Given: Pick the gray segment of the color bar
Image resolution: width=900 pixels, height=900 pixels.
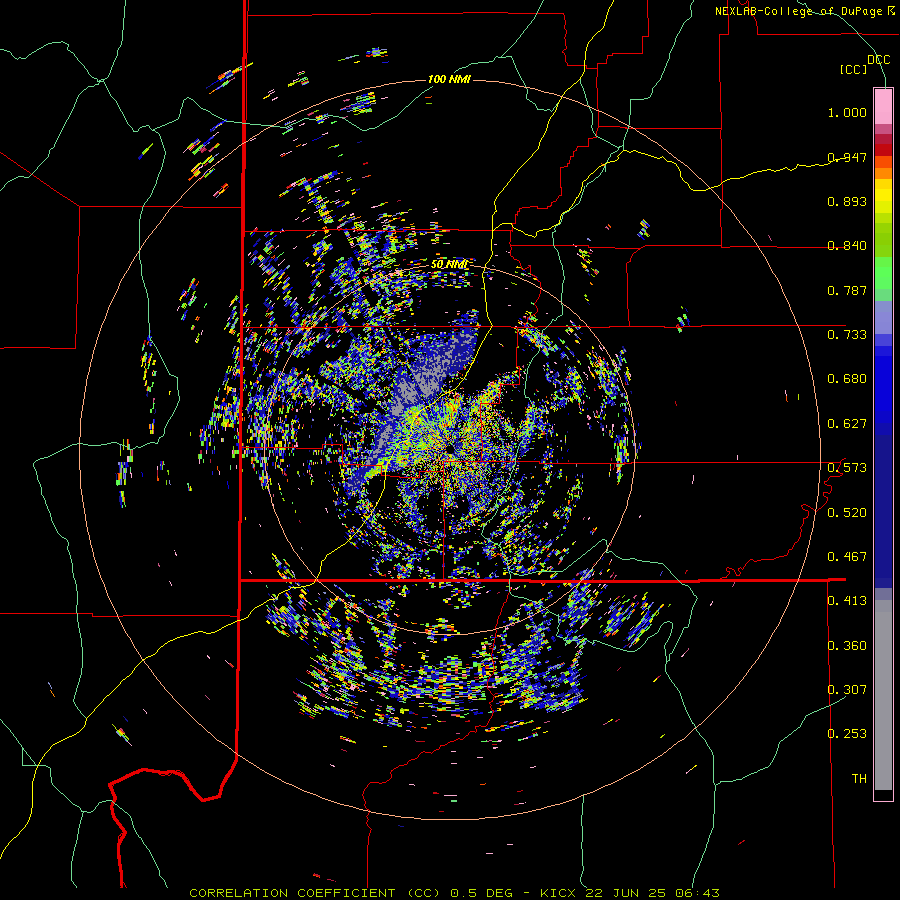Looking at the screenshot, I should [883, 695].
